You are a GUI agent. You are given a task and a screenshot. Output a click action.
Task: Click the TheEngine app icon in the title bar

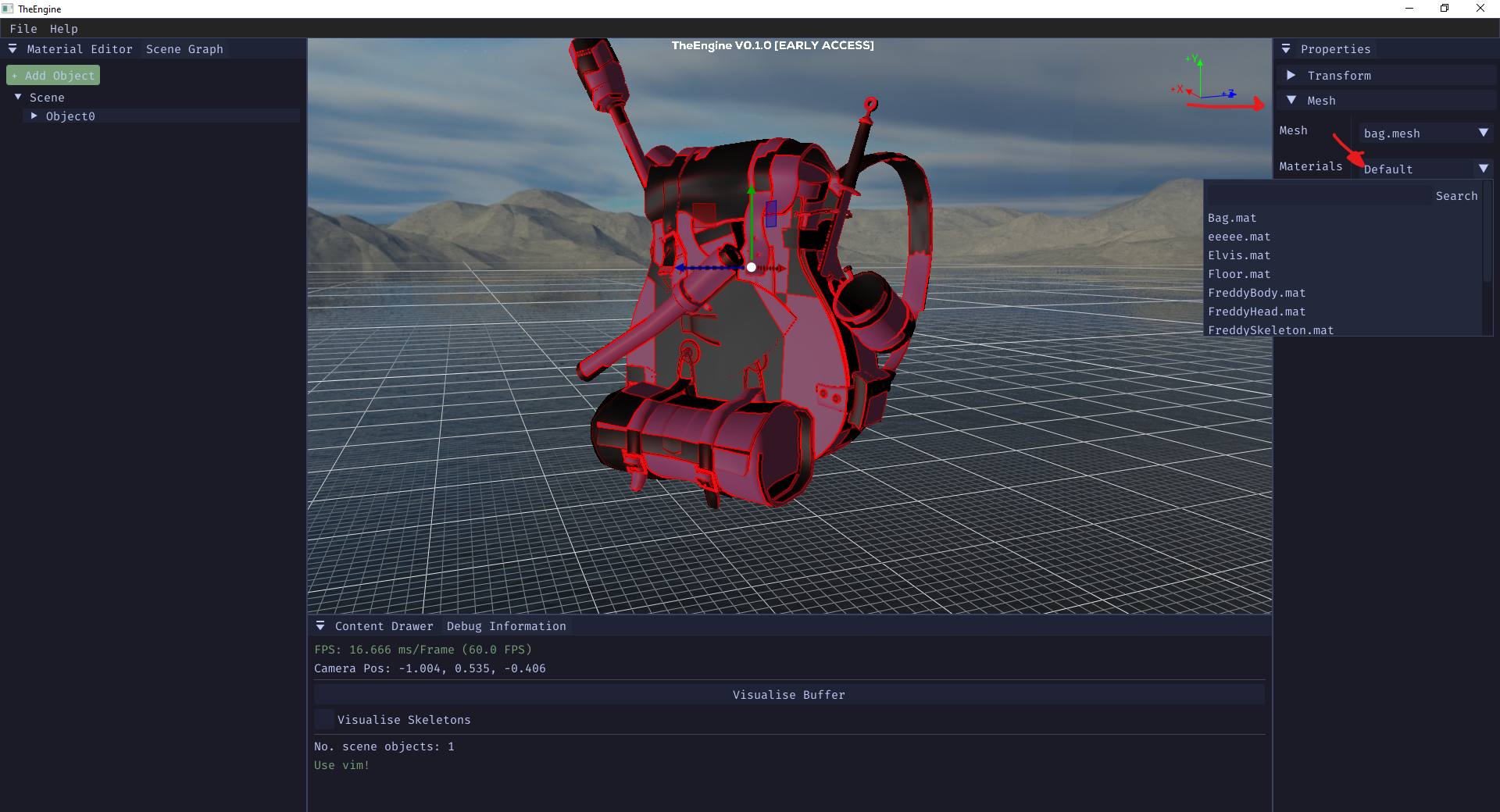coord(8,9)
